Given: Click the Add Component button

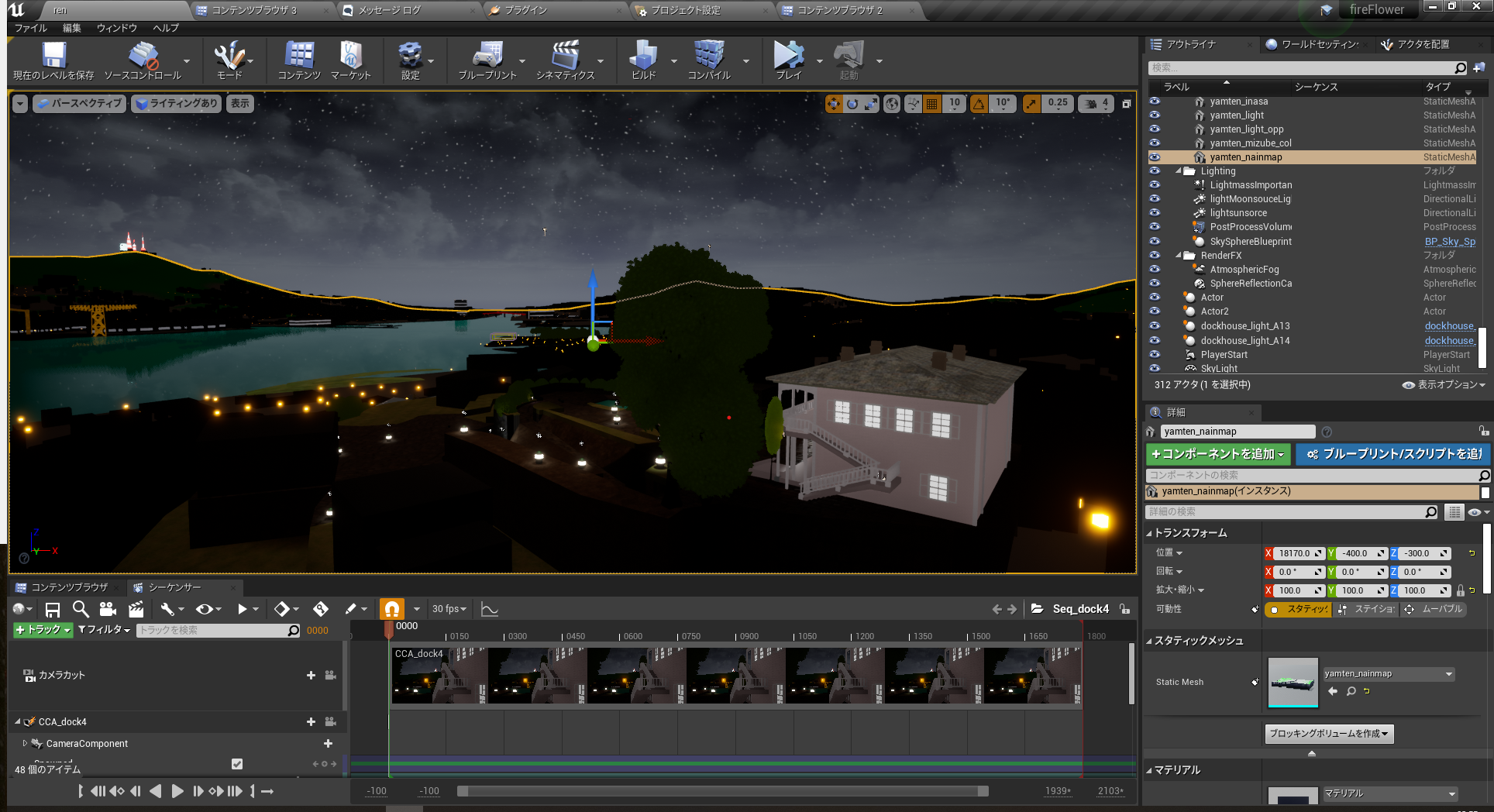Looking at the screenshot, I should [1218, 454].
